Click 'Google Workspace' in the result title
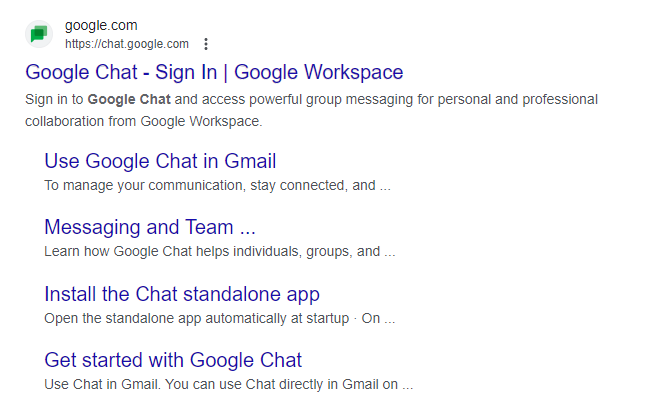Image resolution: width=656 pixels, height=402 pixels. (x=318, y=72)
